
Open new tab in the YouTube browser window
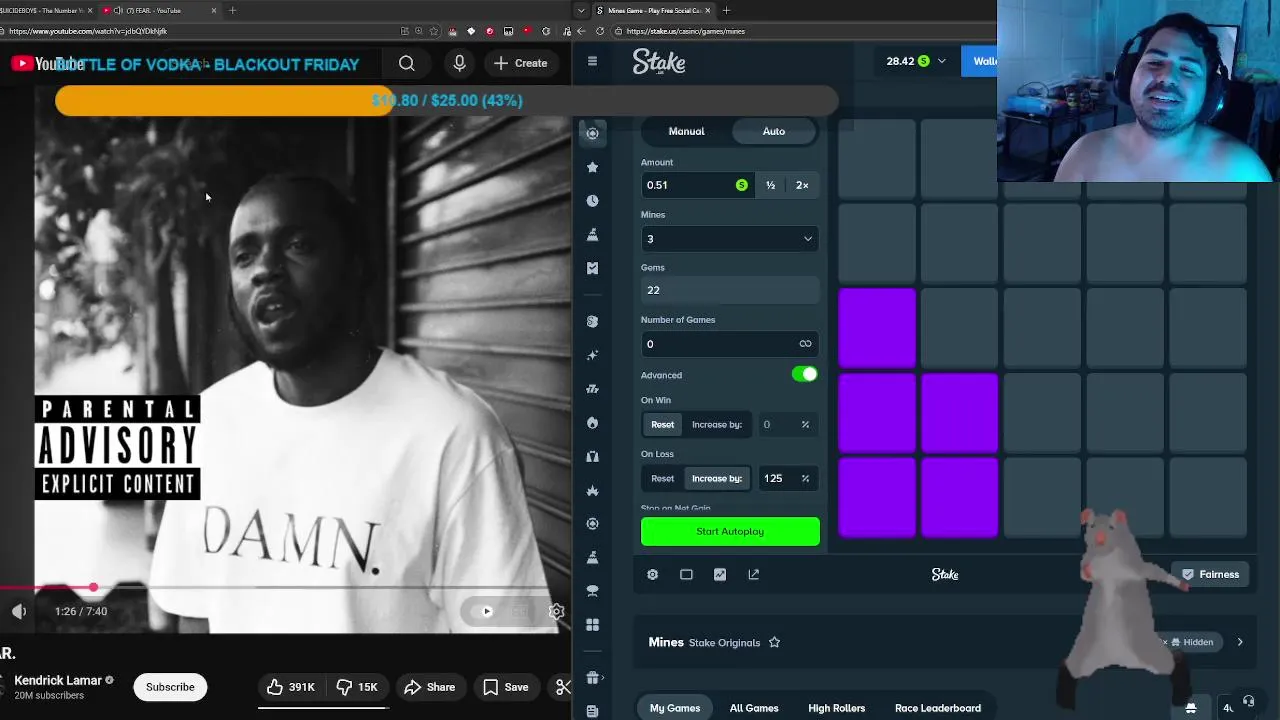pos(232,10)
